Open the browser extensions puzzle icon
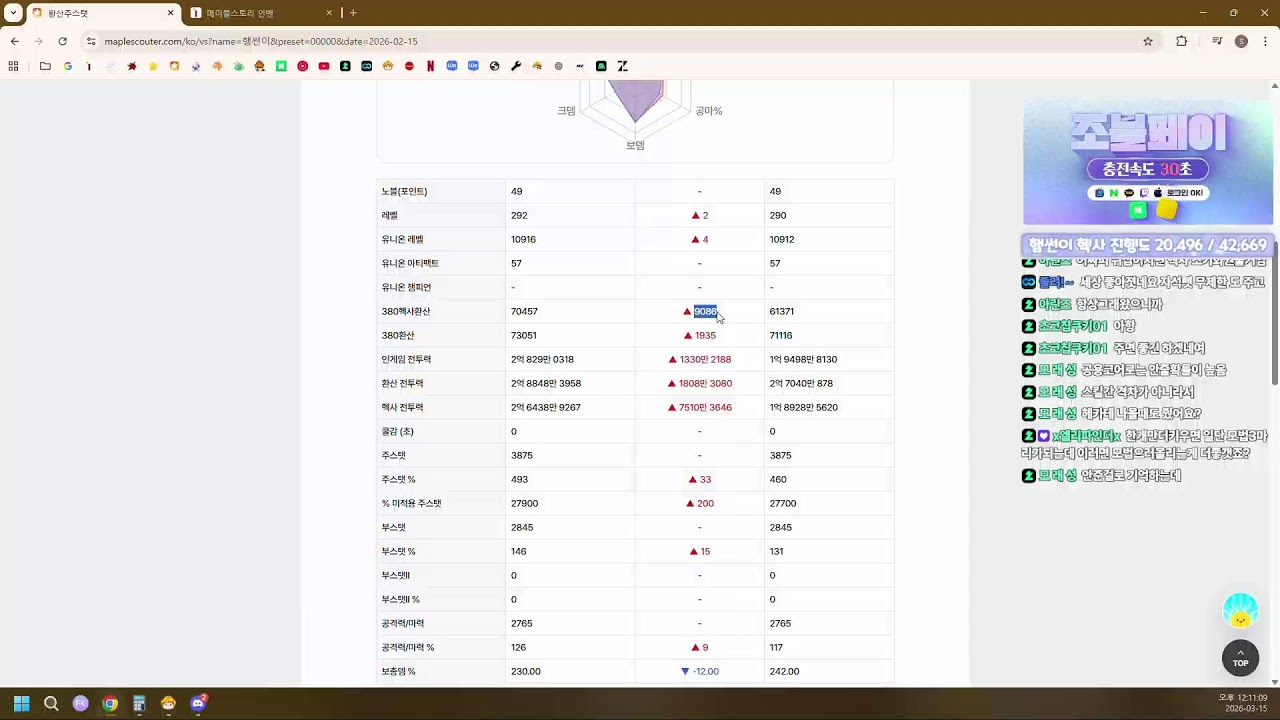 click(1182, 41)
